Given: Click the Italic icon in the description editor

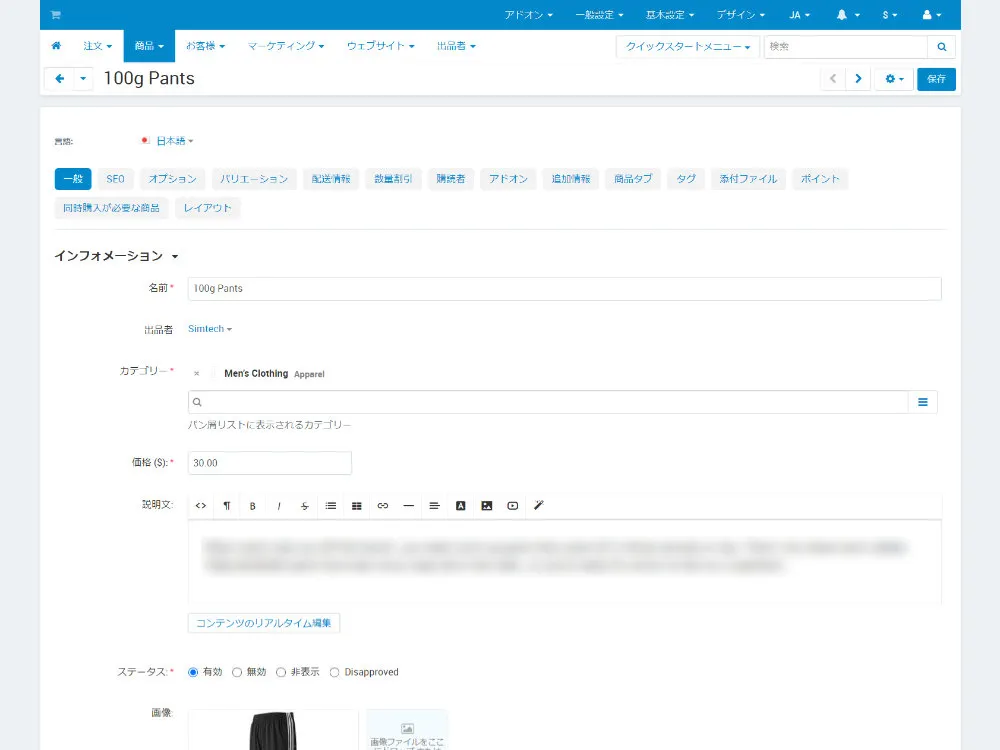Looking at the screenshot, I should pos(279,506).
